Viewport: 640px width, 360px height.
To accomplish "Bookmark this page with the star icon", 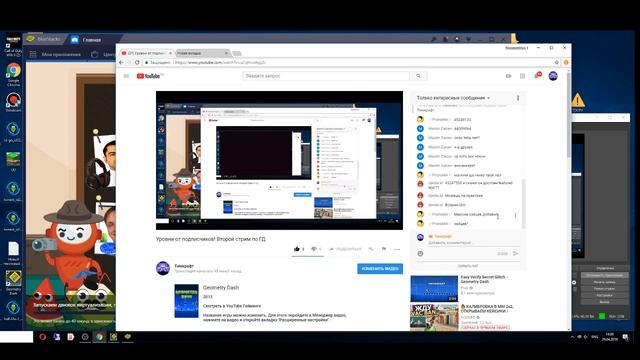I will pos(556,62).
